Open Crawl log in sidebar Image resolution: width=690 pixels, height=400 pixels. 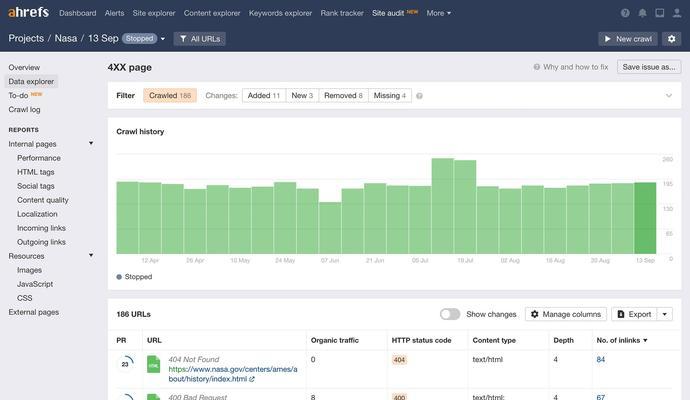click(24, 110)
